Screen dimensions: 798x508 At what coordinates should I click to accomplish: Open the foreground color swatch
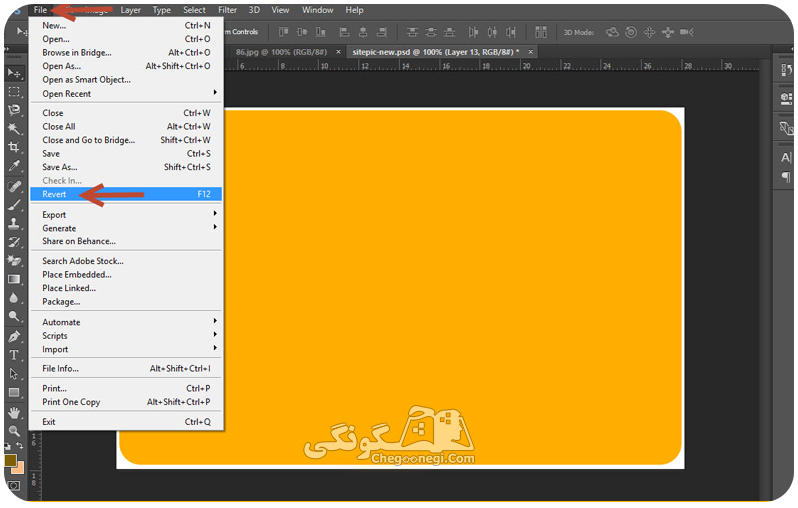tap(10, 460)
